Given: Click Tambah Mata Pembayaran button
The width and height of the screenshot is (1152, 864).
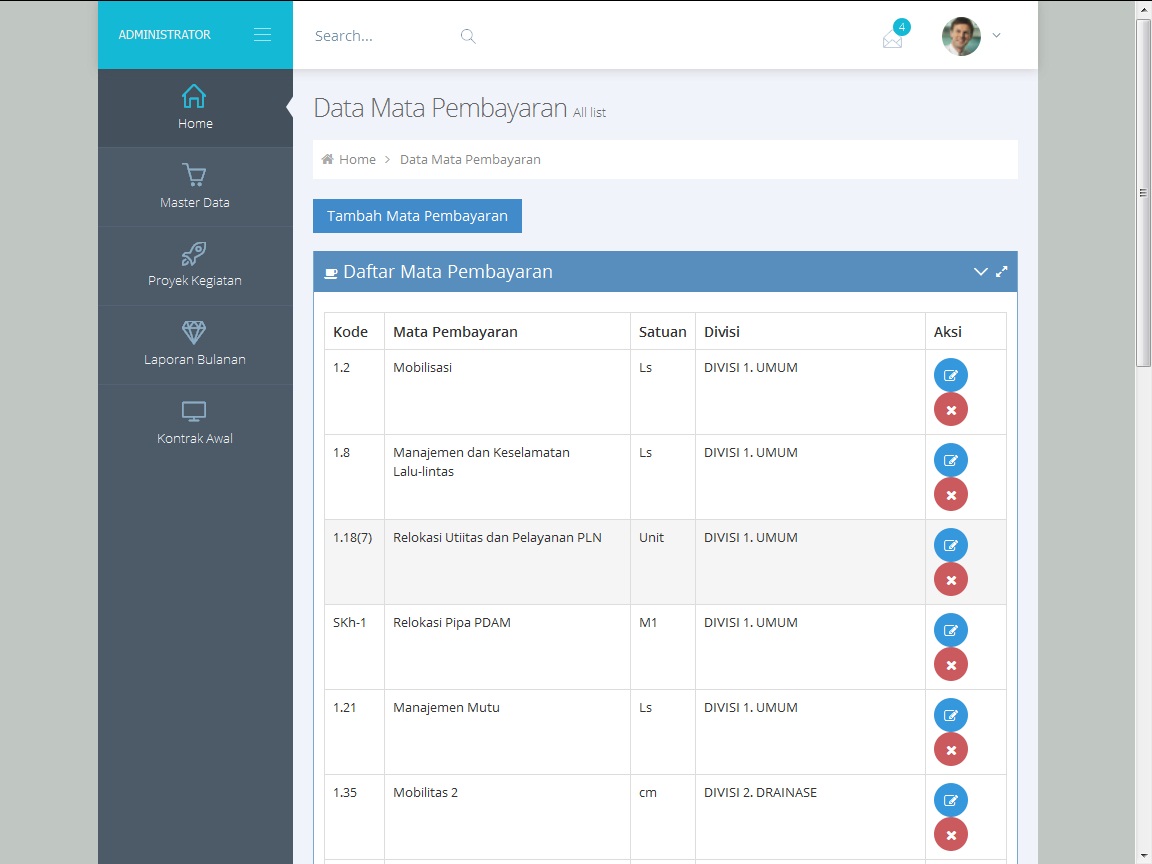Looking at the screenshot, I should 417,216.
